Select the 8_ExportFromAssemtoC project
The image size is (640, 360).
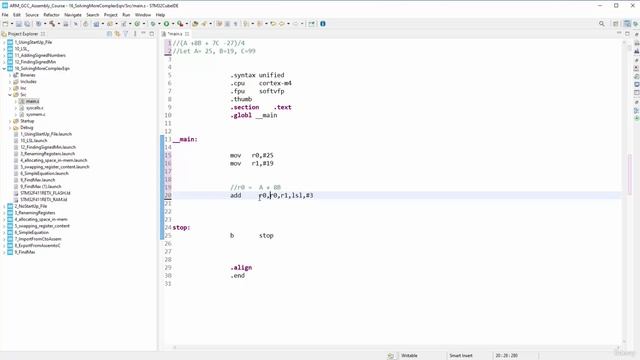coord(37,245)
